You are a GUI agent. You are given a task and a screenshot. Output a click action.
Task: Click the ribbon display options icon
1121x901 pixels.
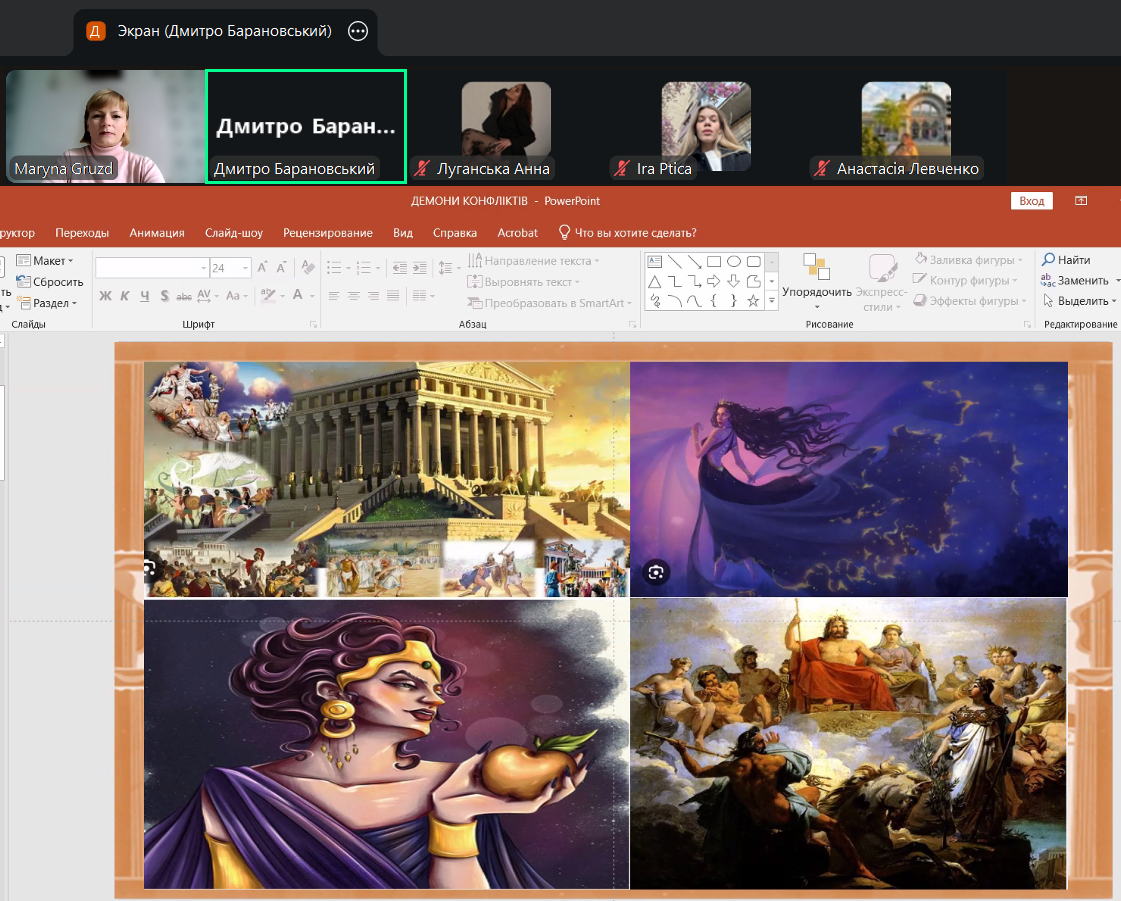click(x=1081, y=201)
